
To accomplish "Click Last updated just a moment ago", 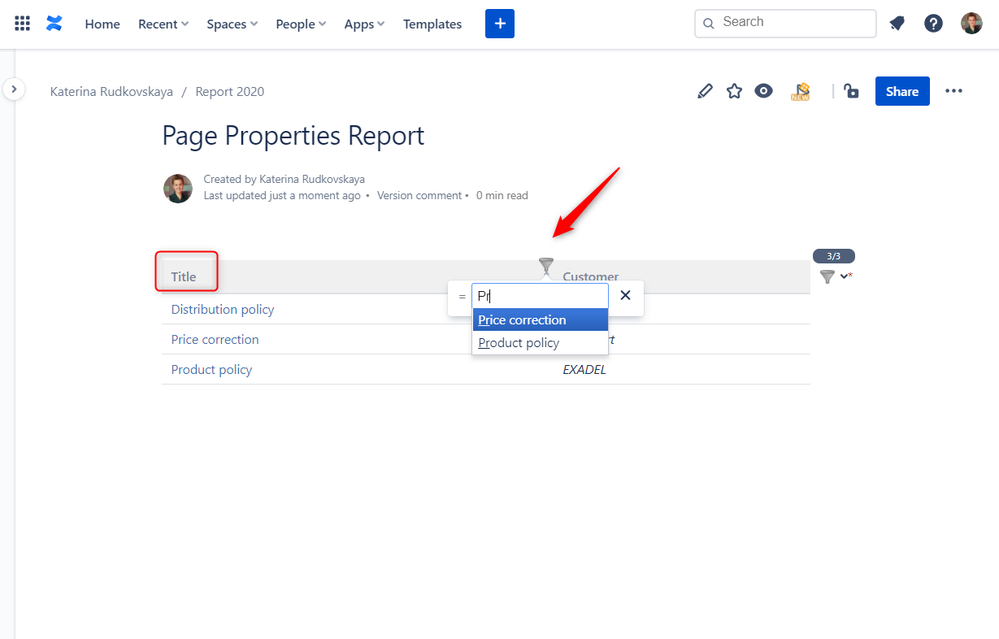I will tap(282, 196).
